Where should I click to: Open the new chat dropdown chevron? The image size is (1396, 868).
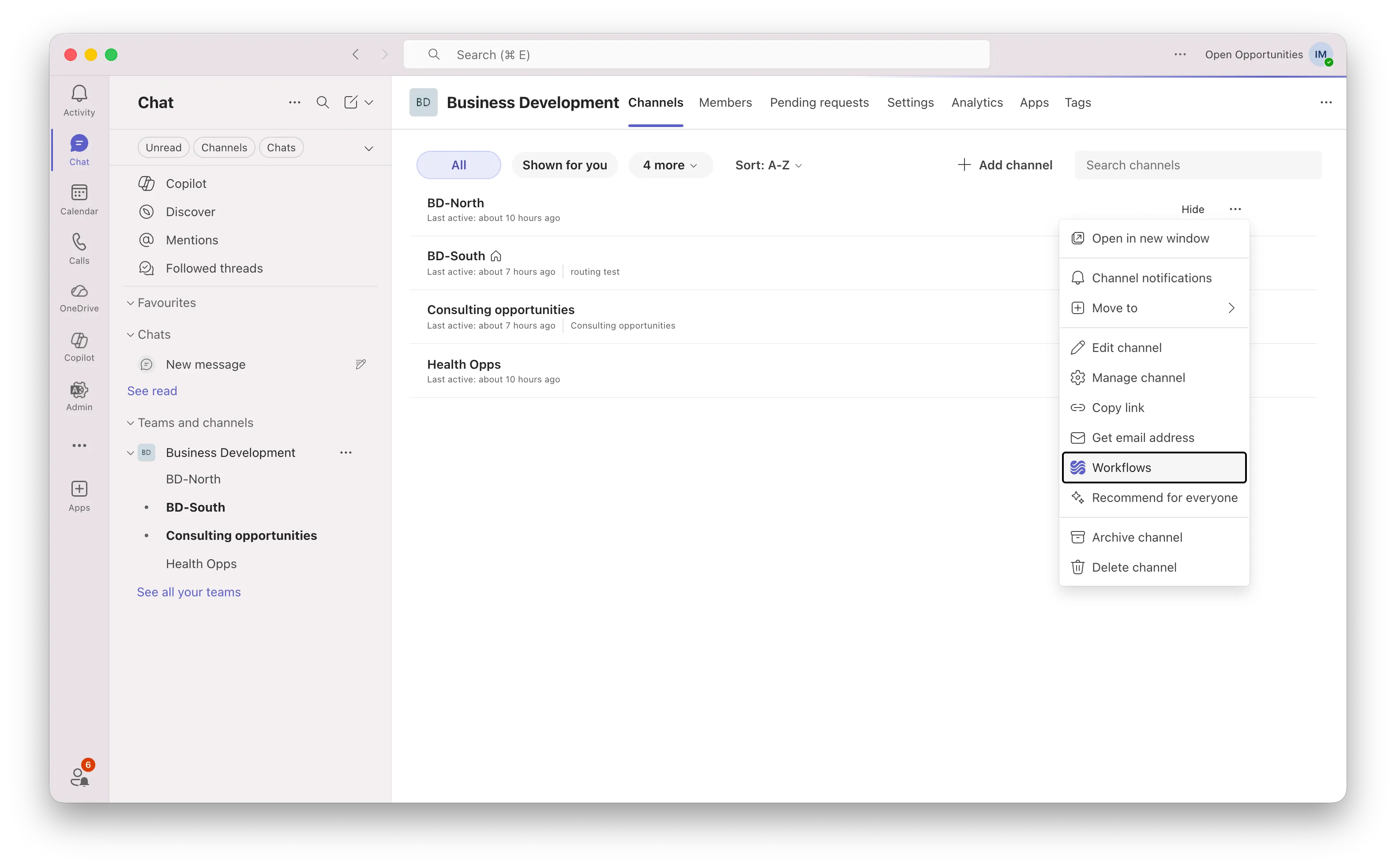pos(369,102)
